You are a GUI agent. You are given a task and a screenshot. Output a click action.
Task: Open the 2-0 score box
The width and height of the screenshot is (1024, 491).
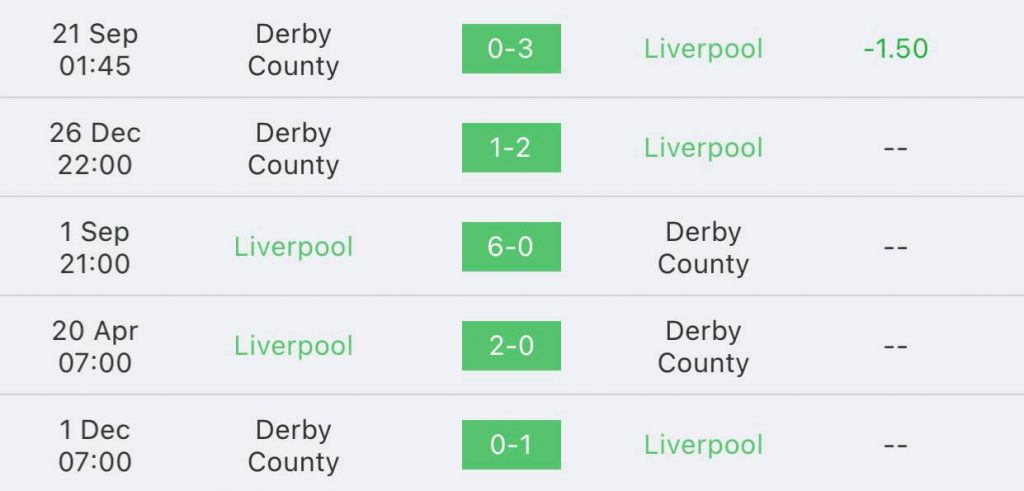[511, 346]
